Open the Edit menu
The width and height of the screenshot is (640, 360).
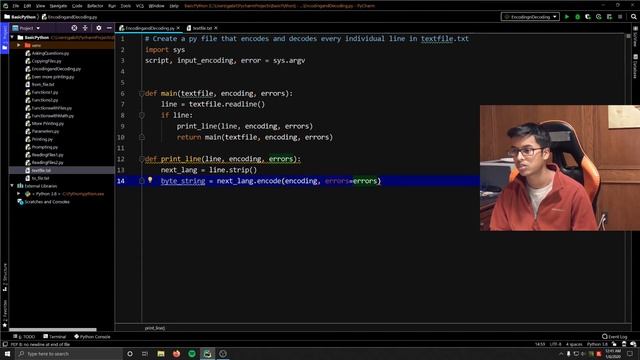tap(27, 6)
